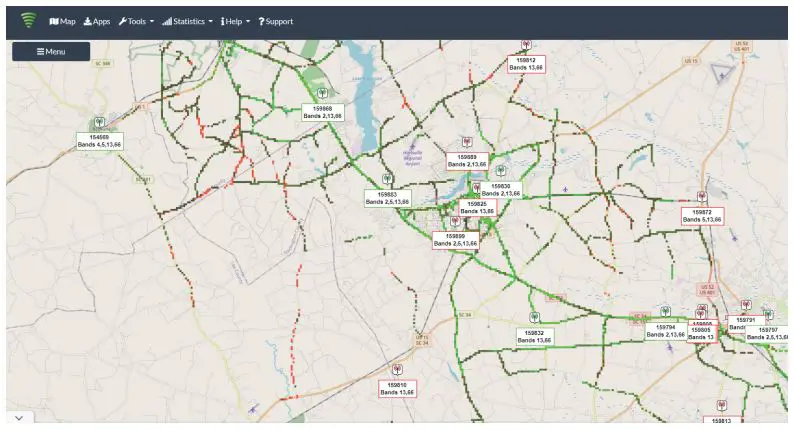Expand the Help dropdown menu
Image resolution: width=794 pixels, height=430 pixels.
(x=235, y=21)
